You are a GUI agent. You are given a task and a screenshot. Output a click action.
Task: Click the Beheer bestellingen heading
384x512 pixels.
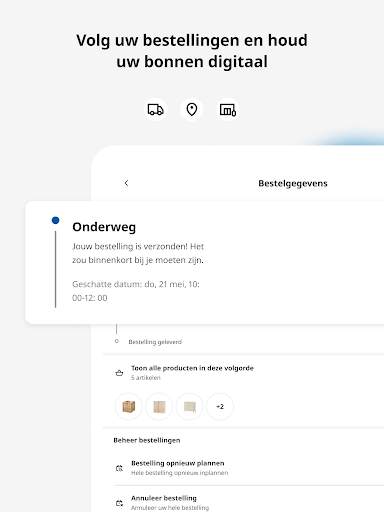point(147,440)
